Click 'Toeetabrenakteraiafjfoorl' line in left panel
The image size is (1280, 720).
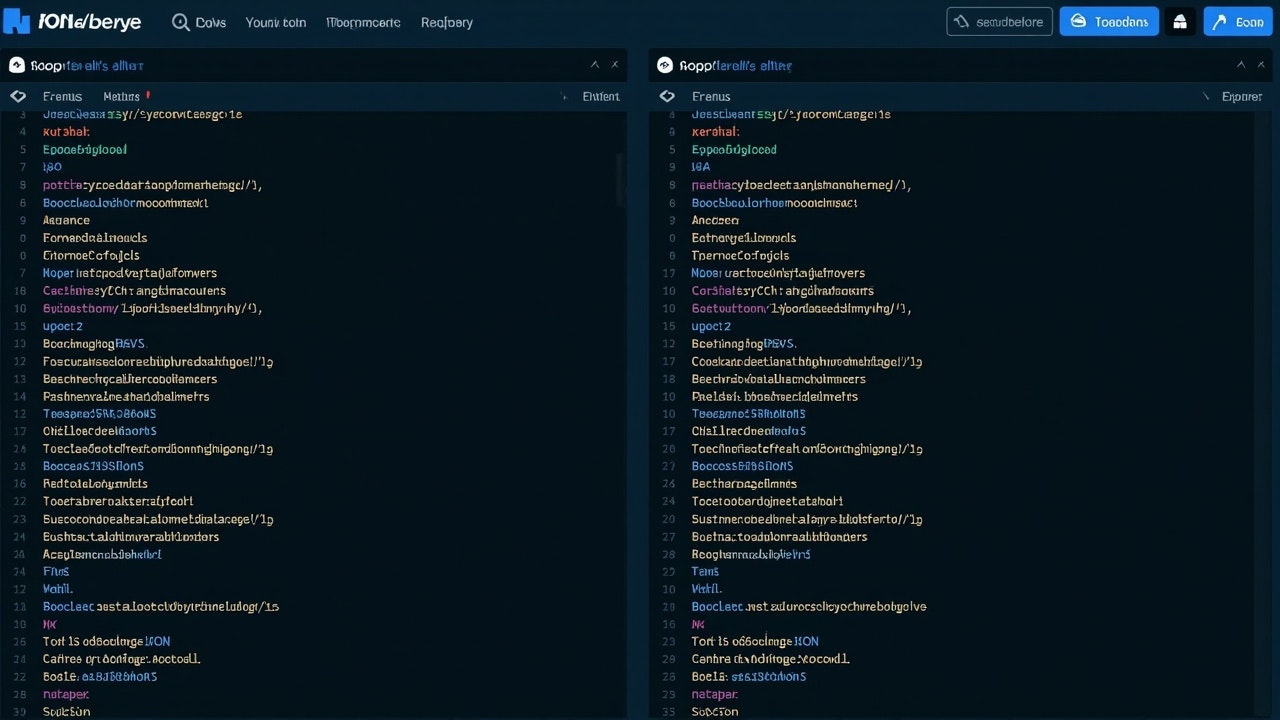click(118, 502)
